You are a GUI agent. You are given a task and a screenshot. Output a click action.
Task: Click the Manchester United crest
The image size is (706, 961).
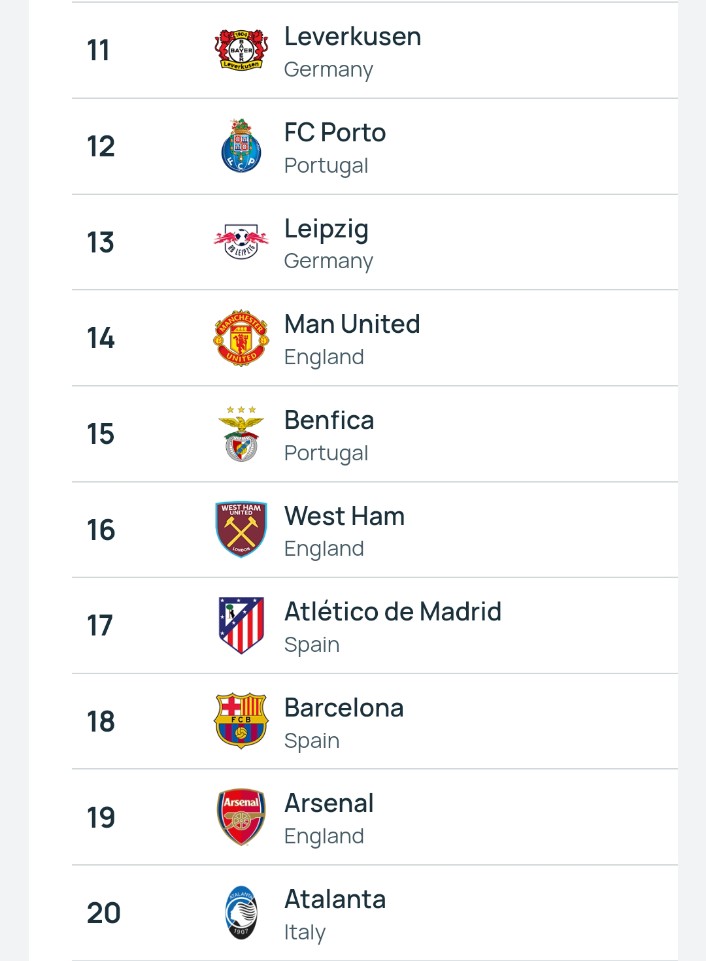click(241, 338)
